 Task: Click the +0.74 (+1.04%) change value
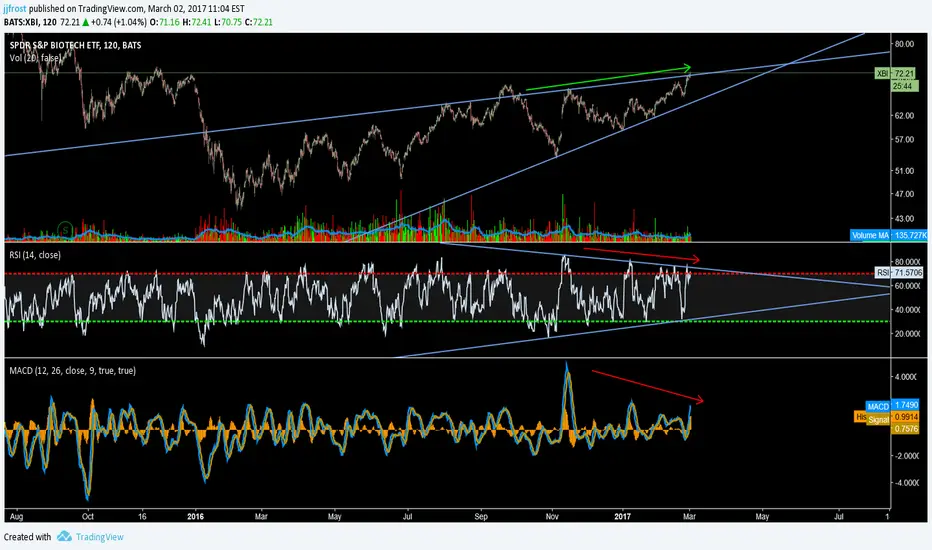pos(118,22)
